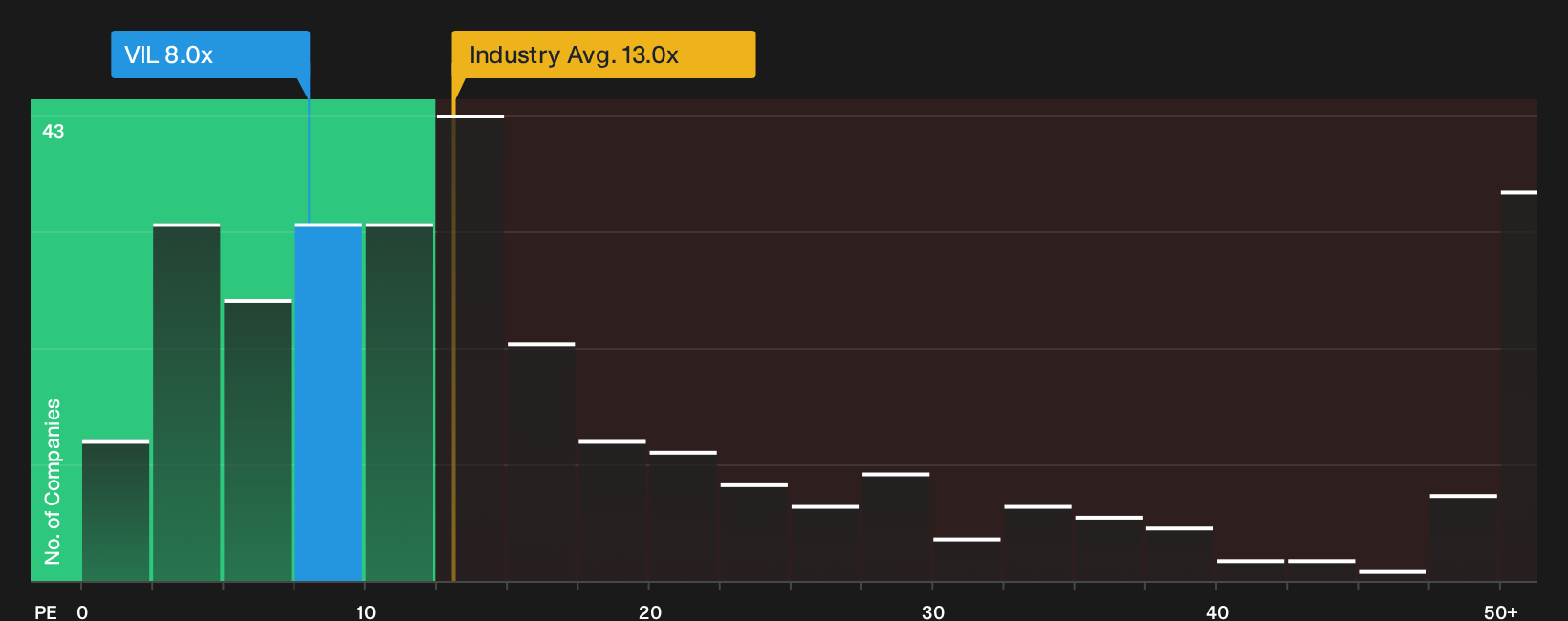The width and height of the screenshot is (1568, 621).
Task: Click the VIL 8.0x blue label
Action: (210, 54)
